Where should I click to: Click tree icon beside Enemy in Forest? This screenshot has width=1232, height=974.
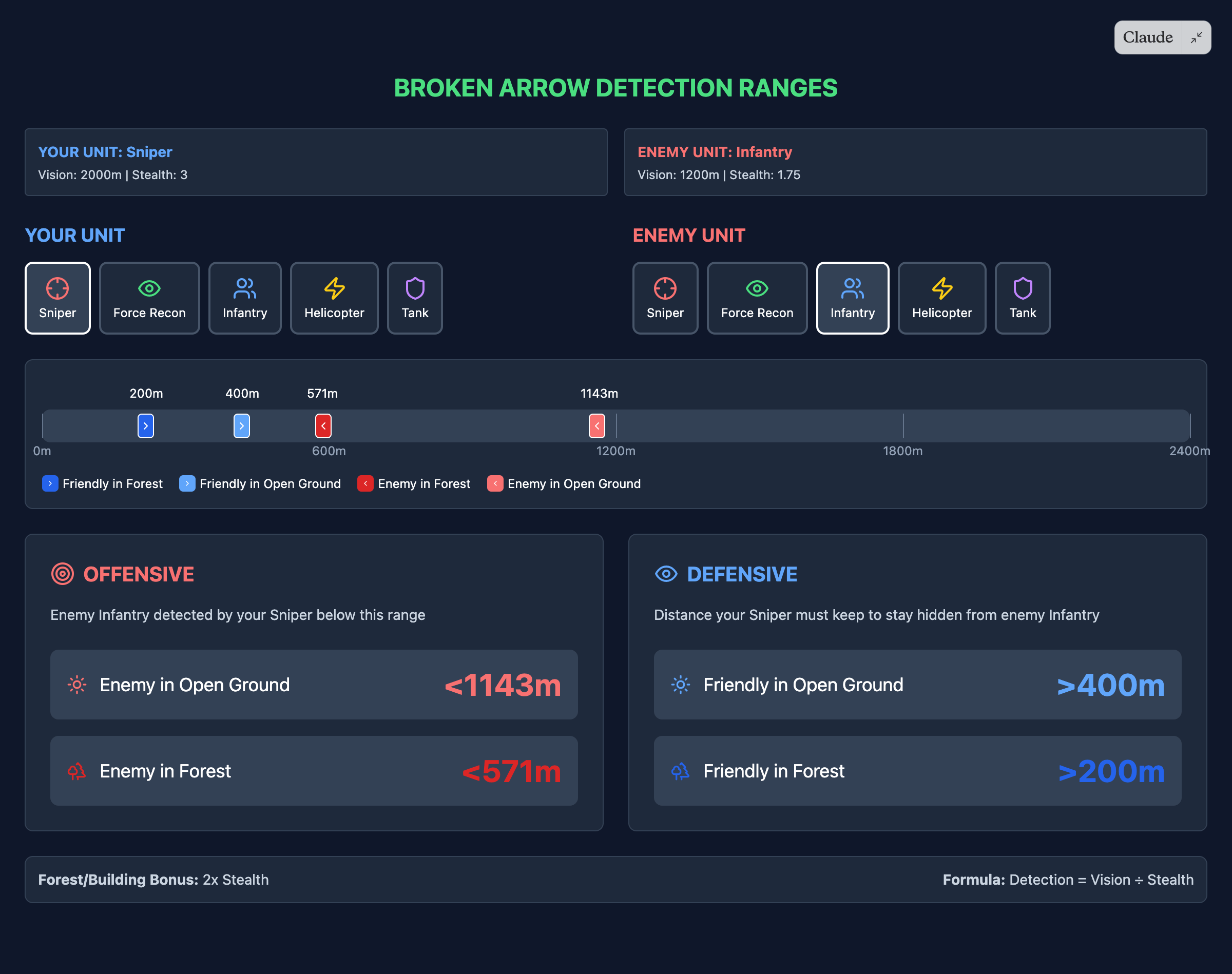[x=77, y=771]
